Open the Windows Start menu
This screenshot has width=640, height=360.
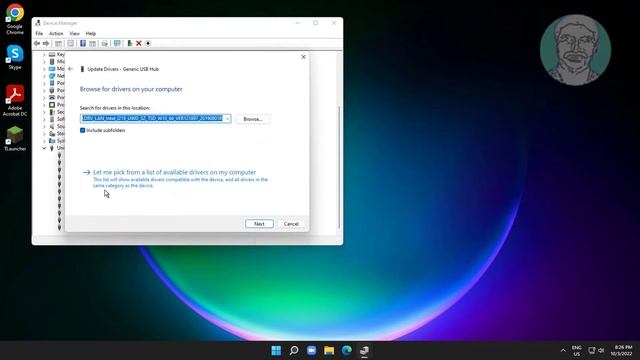(x=276, y=351)
